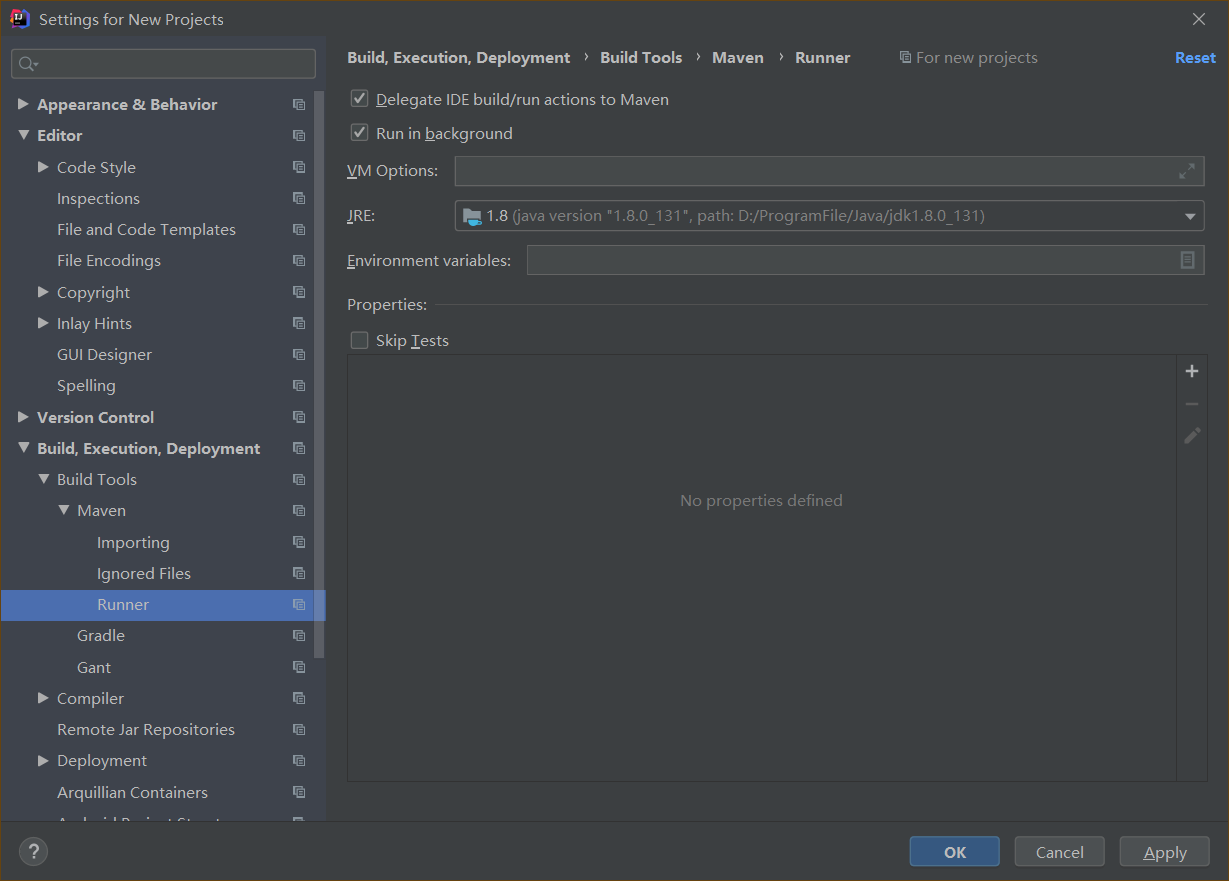
Task: Click project-level icon beside Spelling
Action: 298,385
